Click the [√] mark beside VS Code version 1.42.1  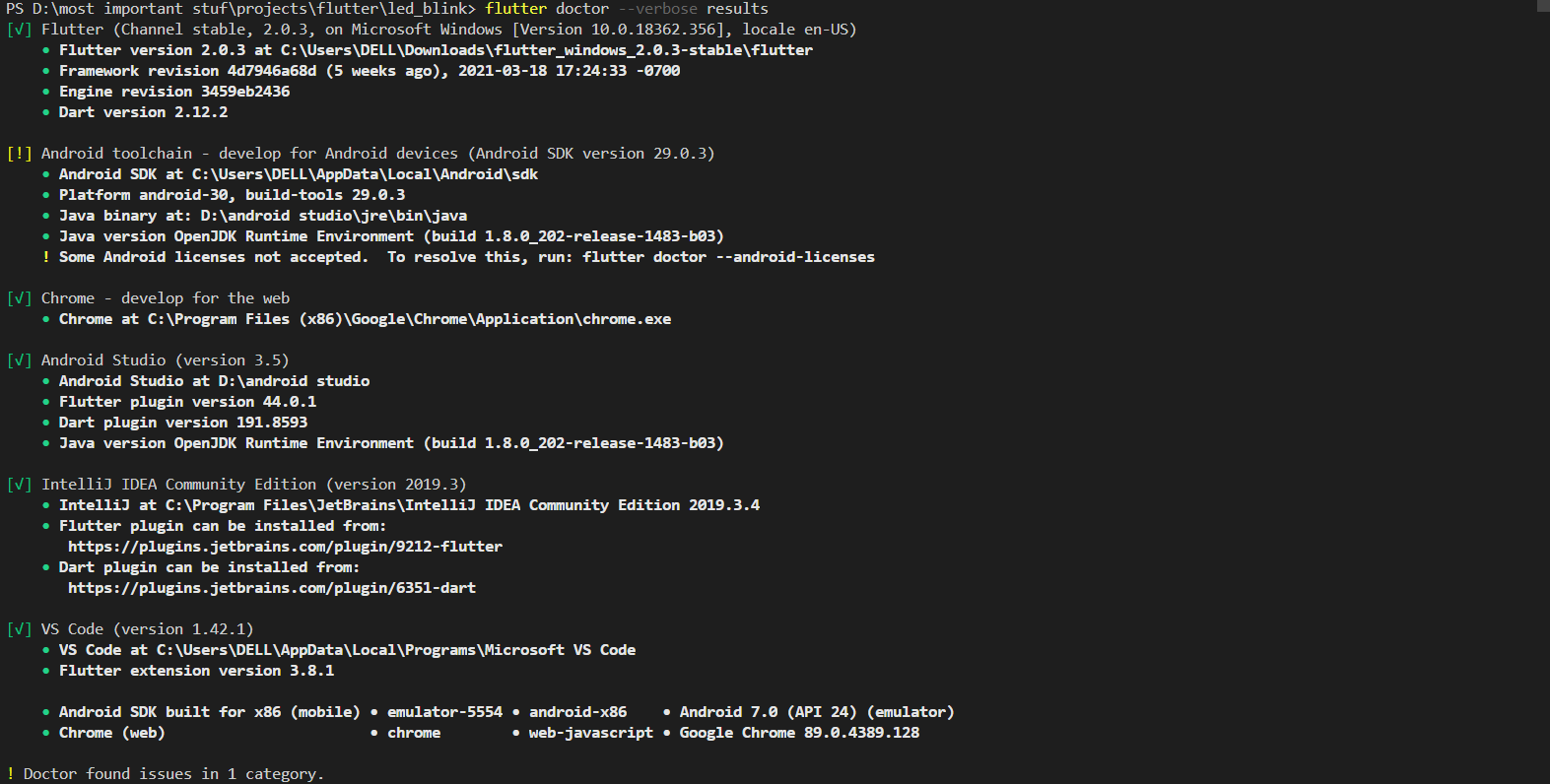click(x=20, y=629)
